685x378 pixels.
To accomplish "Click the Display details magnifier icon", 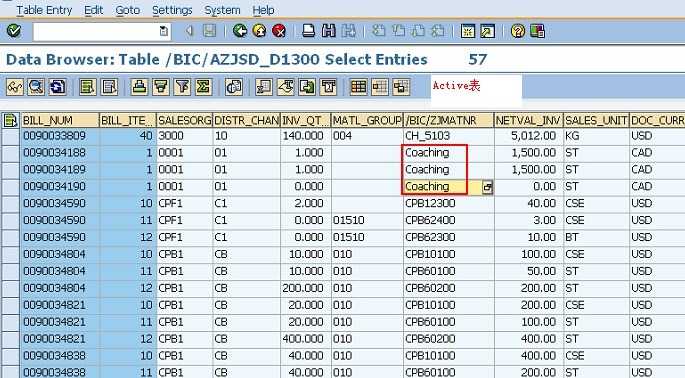I will tap(36, 87).
